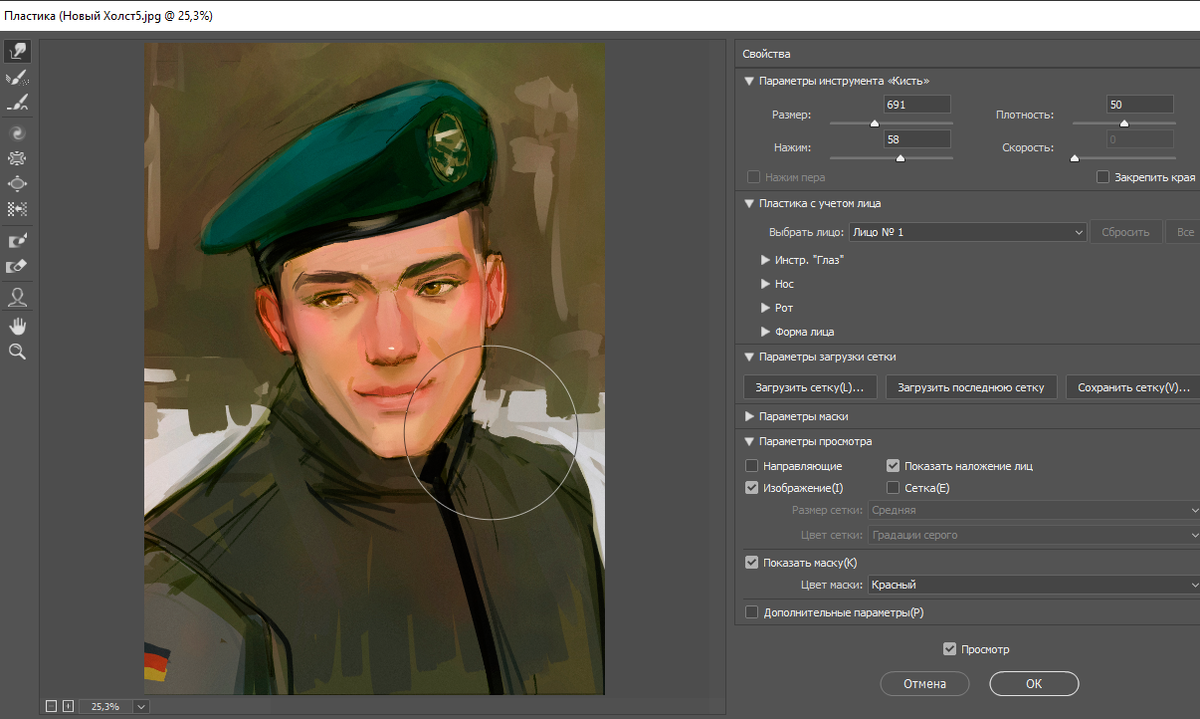This screenshot has width=1200, height=719.
Task: Collapse Пластика с учетом лица section
Action: point(749,203)
